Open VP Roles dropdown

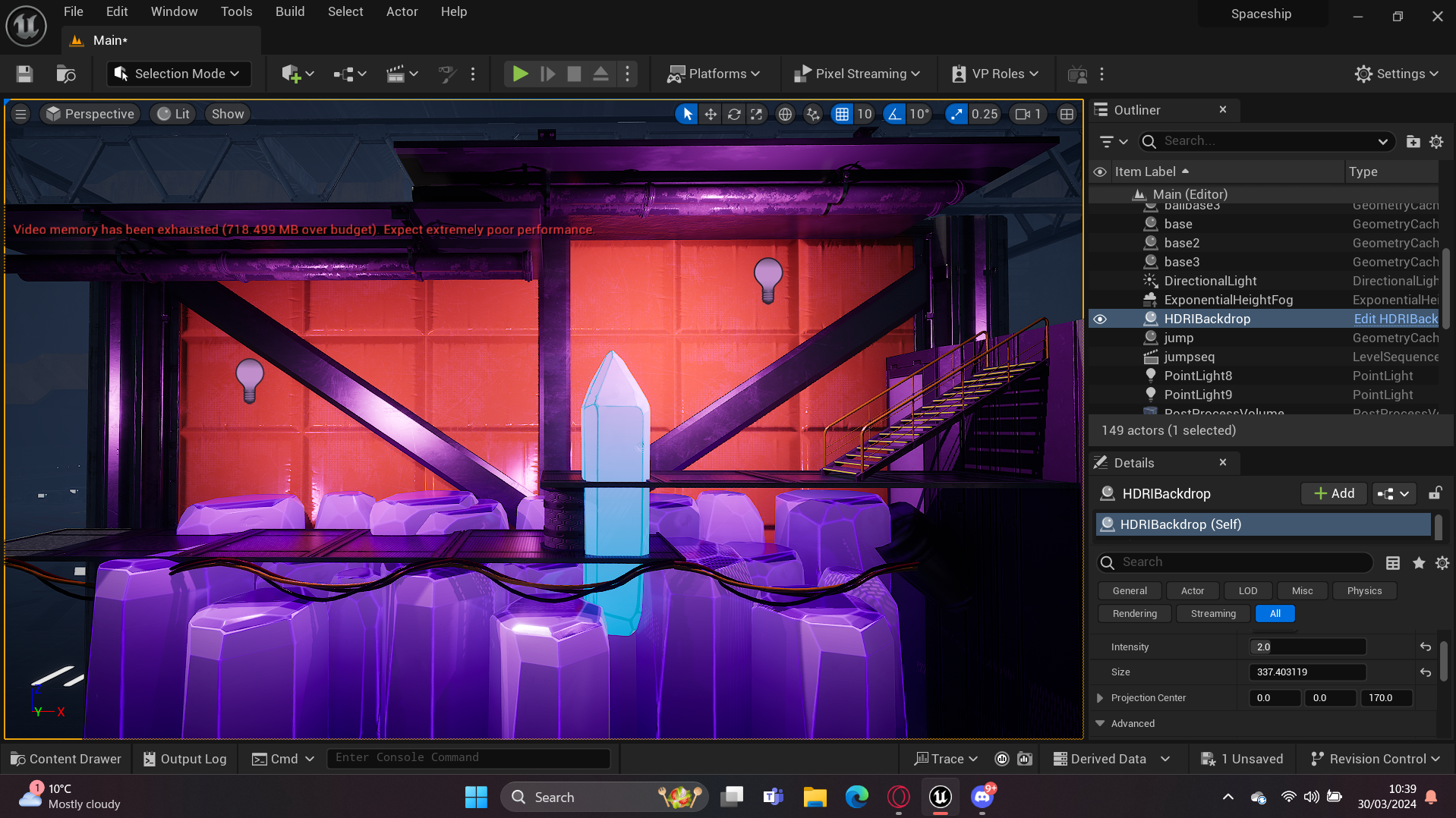pos(995,74)
